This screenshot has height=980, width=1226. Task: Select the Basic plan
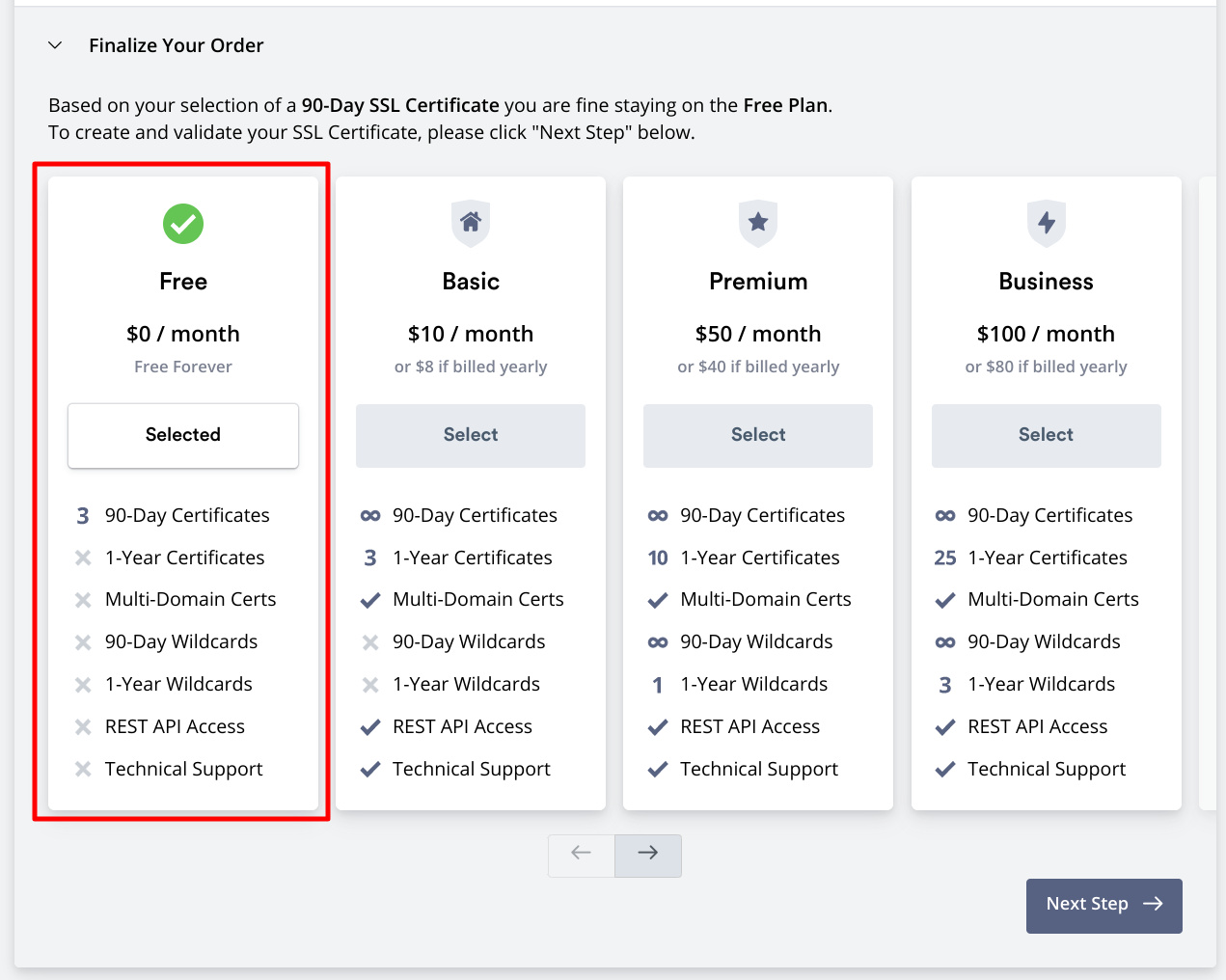pyautogui.click(x=470, y=435)
